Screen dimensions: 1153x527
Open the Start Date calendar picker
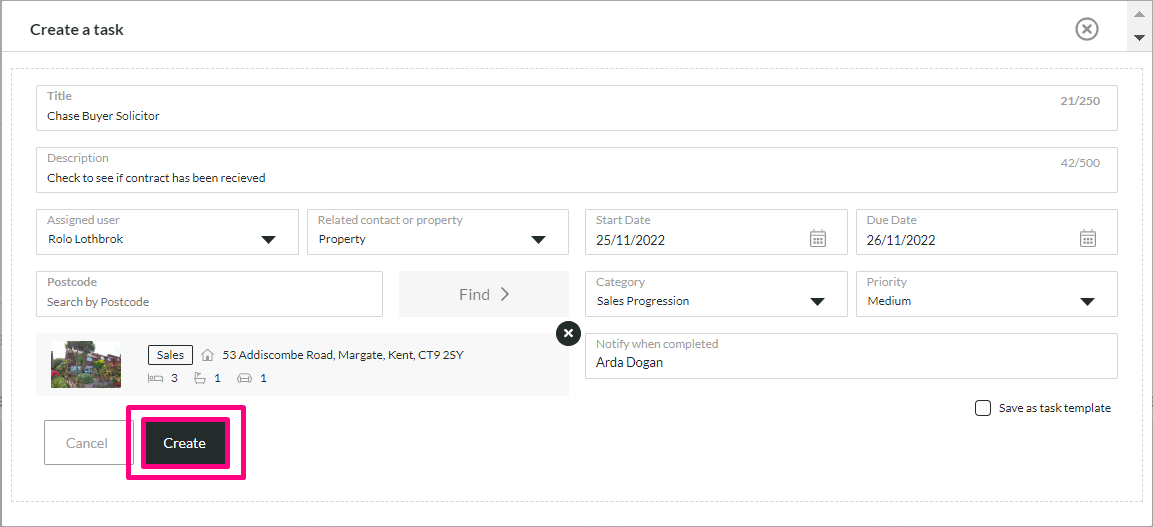tap(818, 238)
